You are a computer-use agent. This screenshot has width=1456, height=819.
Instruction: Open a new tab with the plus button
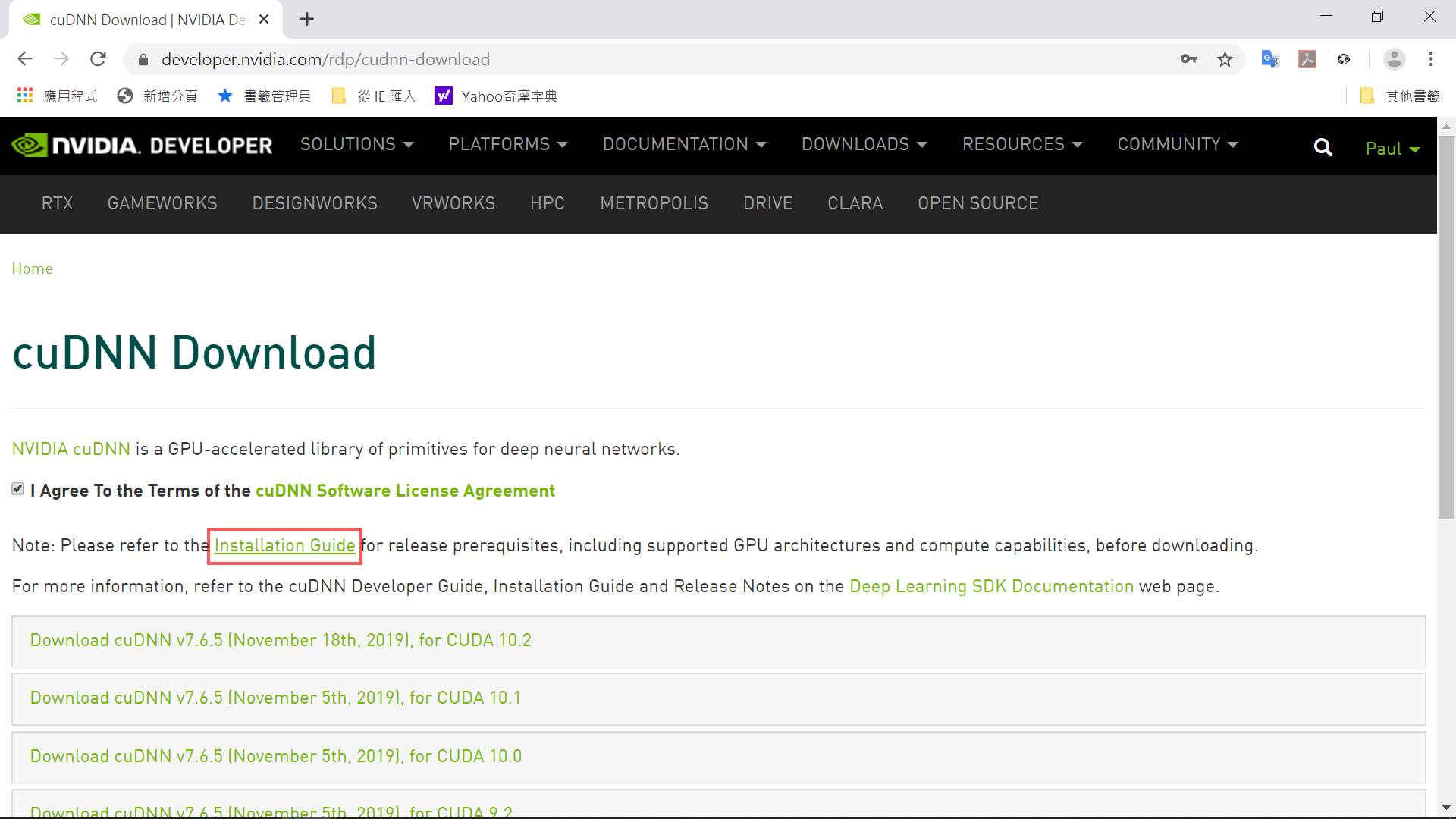[x=307, y=19]
